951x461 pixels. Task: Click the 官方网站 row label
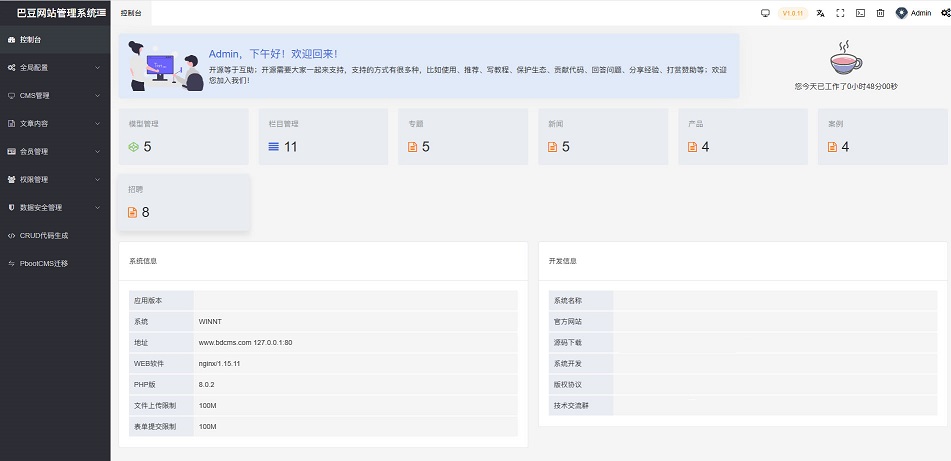[568, 321]
